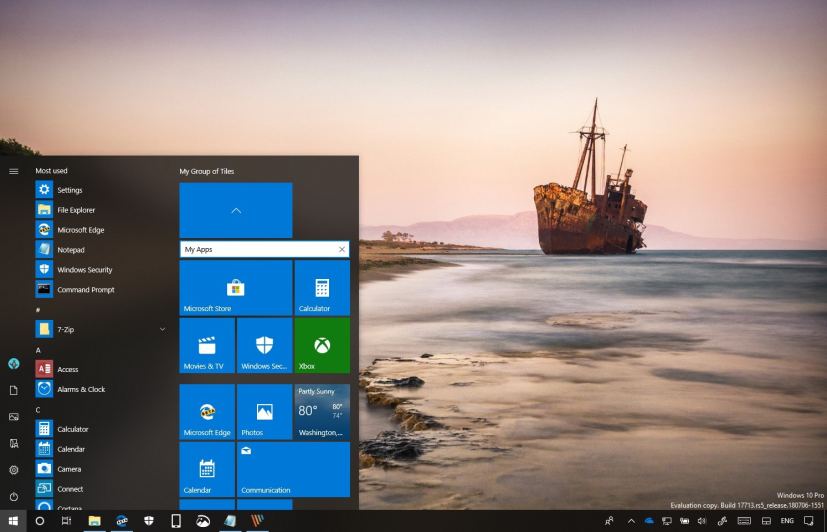Screen dimensions: 827x532
Task: Open Settings from Most used list
Action: [x=100, y=190]
